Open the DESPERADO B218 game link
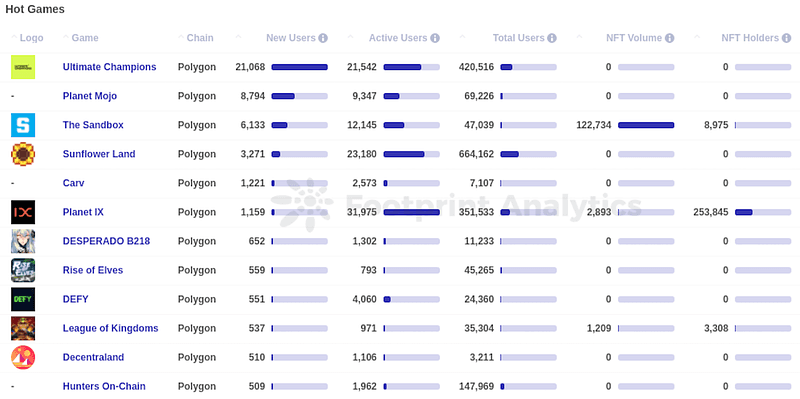Screen dimensions: 800x399 click(x=106, y=241)
